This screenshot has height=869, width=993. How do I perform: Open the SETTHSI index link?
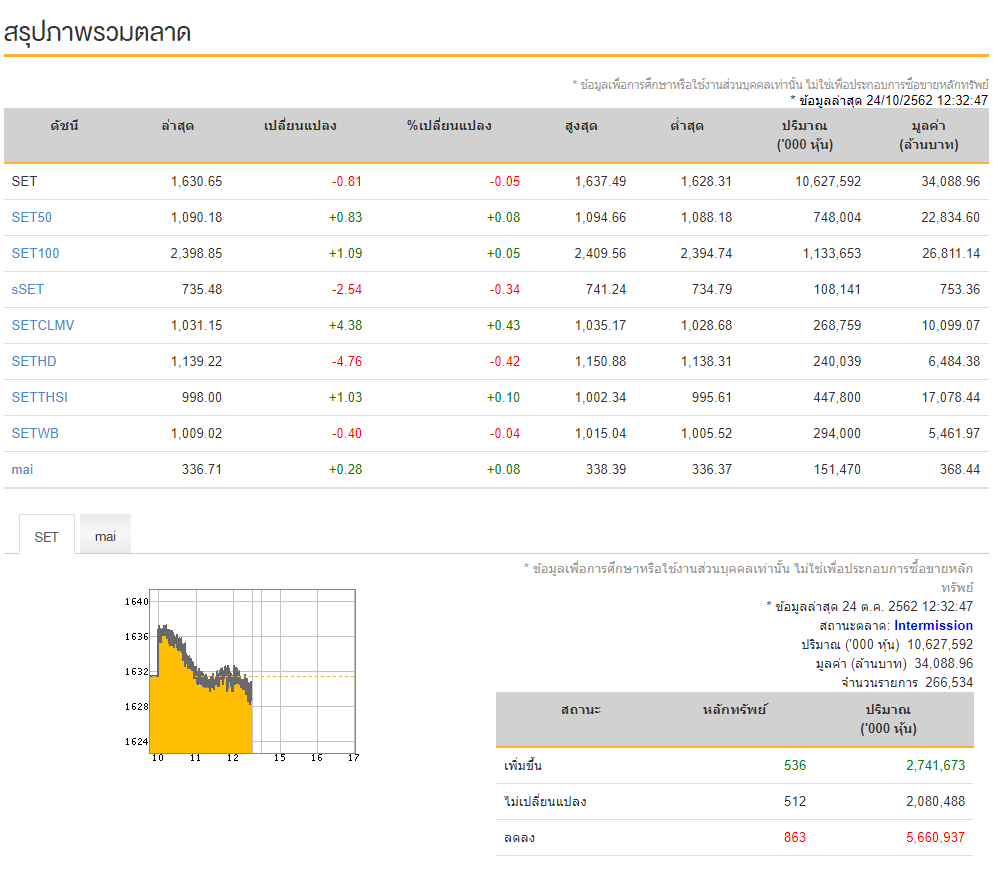40,398
